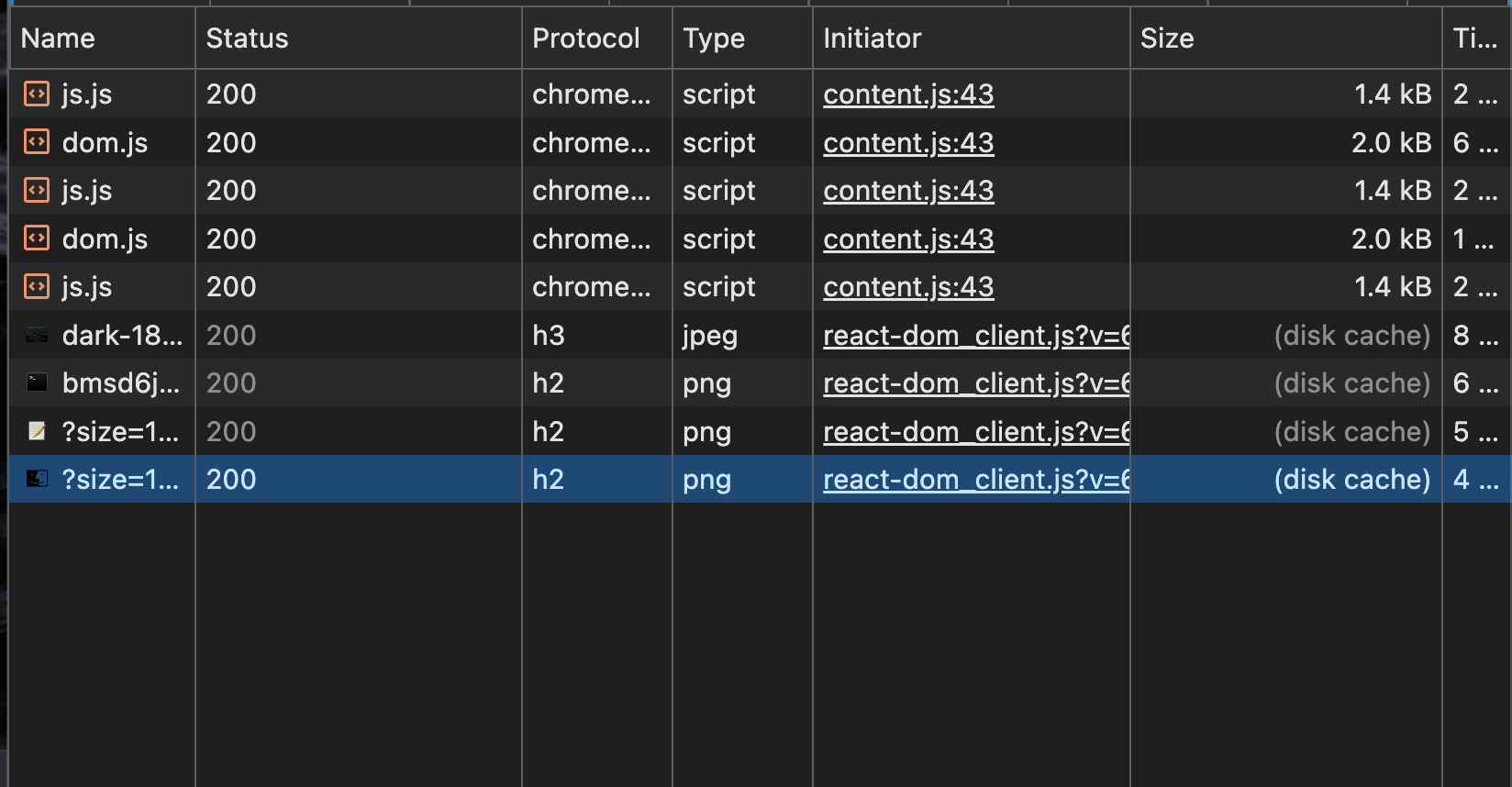The width and height of the screenshot is (1512, 787).
Task: Click the script icon of third js.js request
Action: point(37,286)
